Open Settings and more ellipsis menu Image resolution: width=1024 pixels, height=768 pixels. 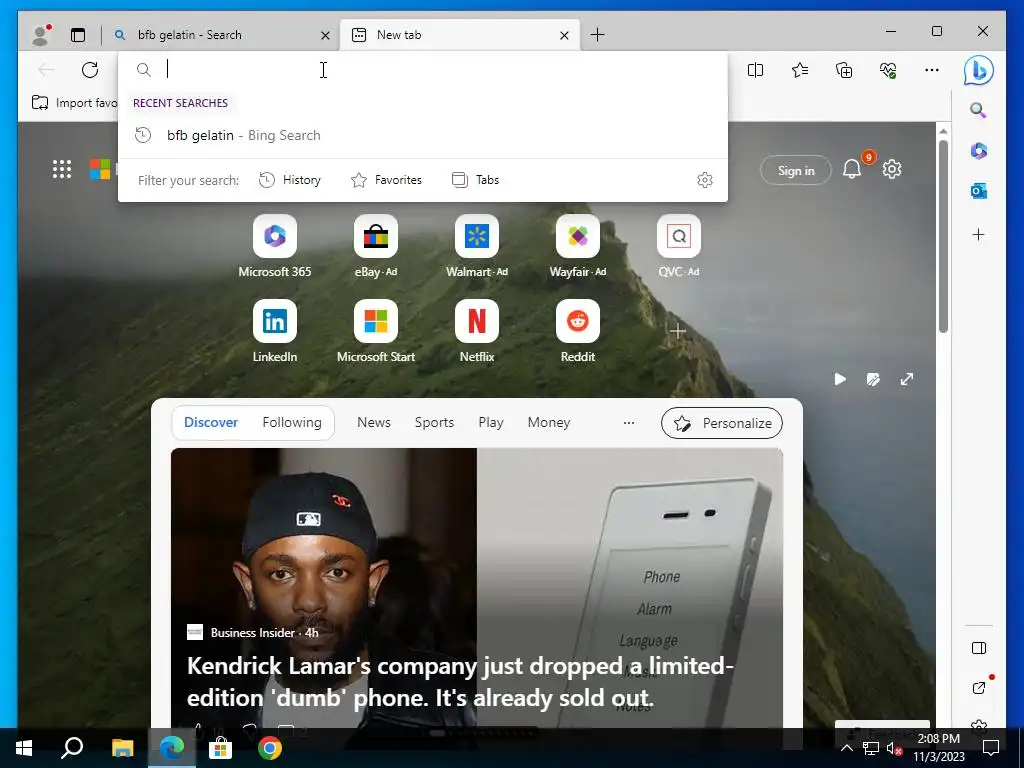(x=932, y=70)
